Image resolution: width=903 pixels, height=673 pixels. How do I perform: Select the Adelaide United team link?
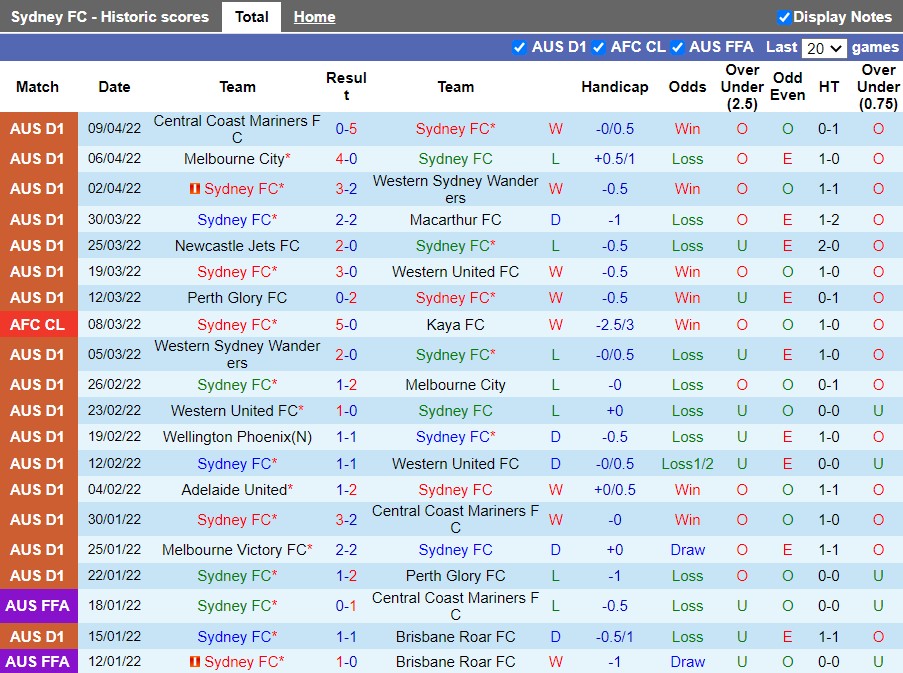[x=234, y=490]
